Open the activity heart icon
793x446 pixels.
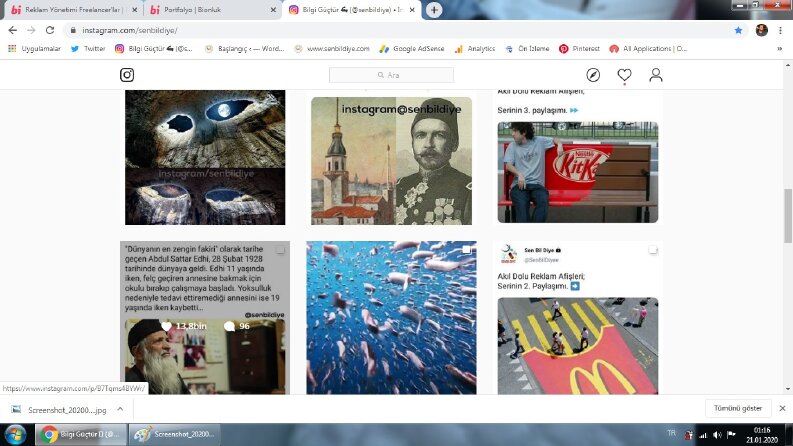(625, 75)
